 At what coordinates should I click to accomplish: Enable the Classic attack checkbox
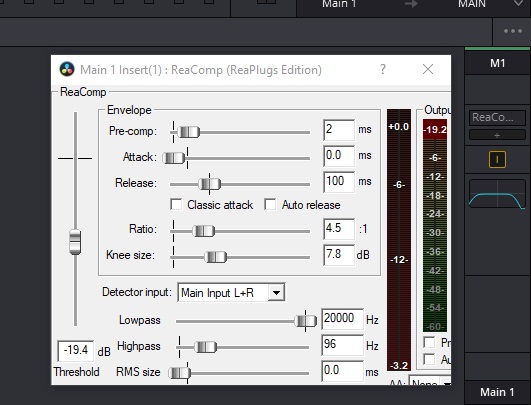pos(176,205)
